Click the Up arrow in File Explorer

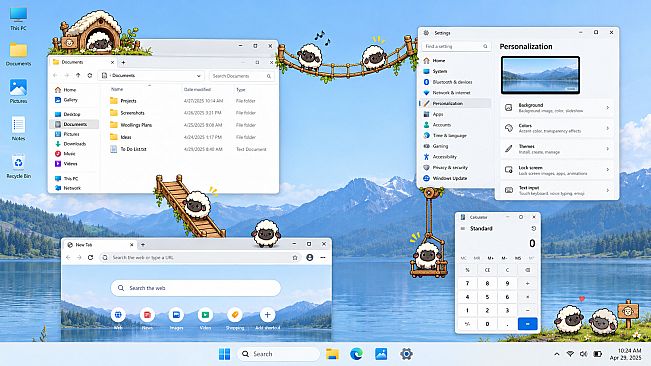[x=78, y=76]
